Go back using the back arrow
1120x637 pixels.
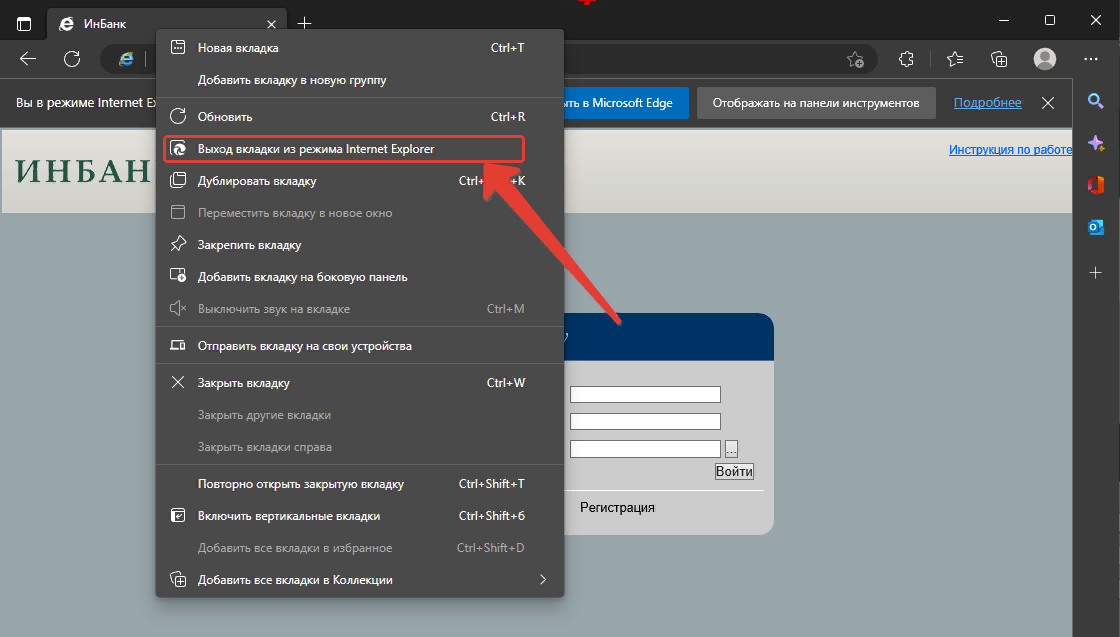28,59
